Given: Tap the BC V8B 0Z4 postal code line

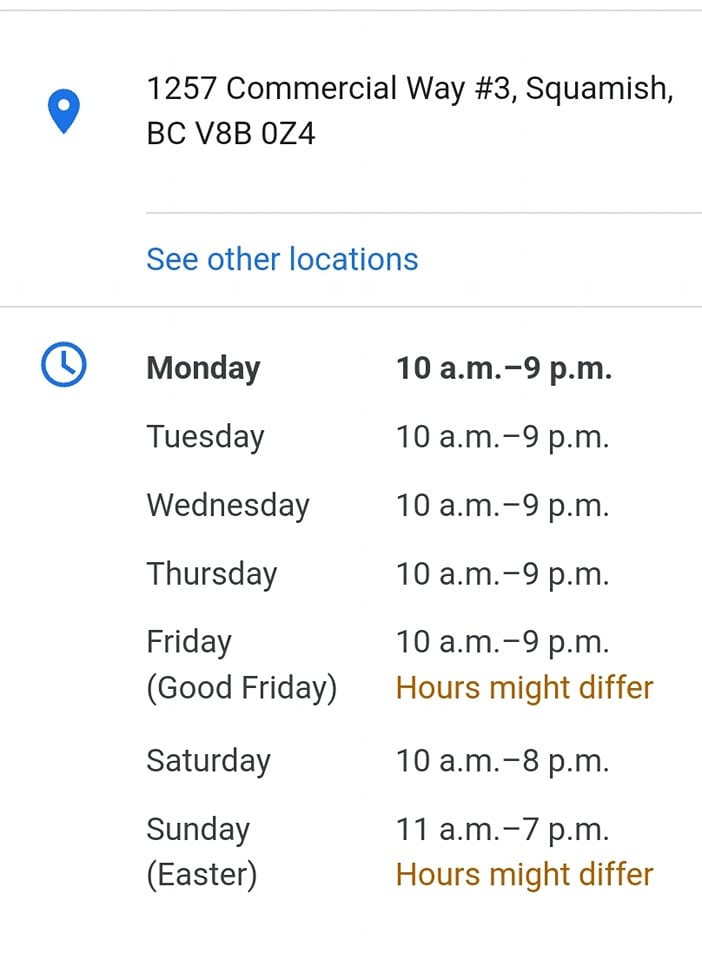Looking at the screenshot, I should pos(231,133).
